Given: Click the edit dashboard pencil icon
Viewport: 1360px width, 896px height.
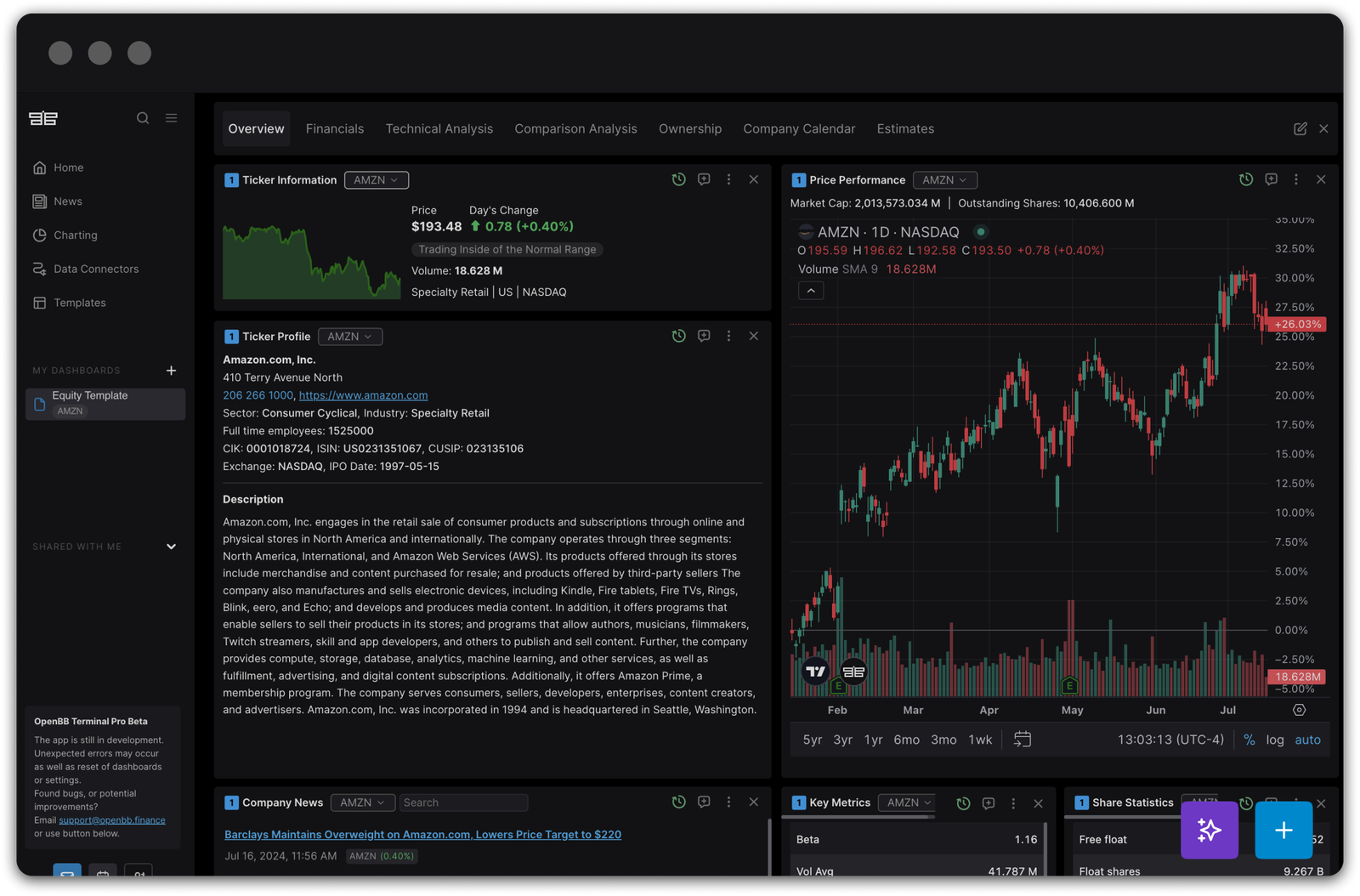Looking at the screenshot, I should coord(1300,128).
